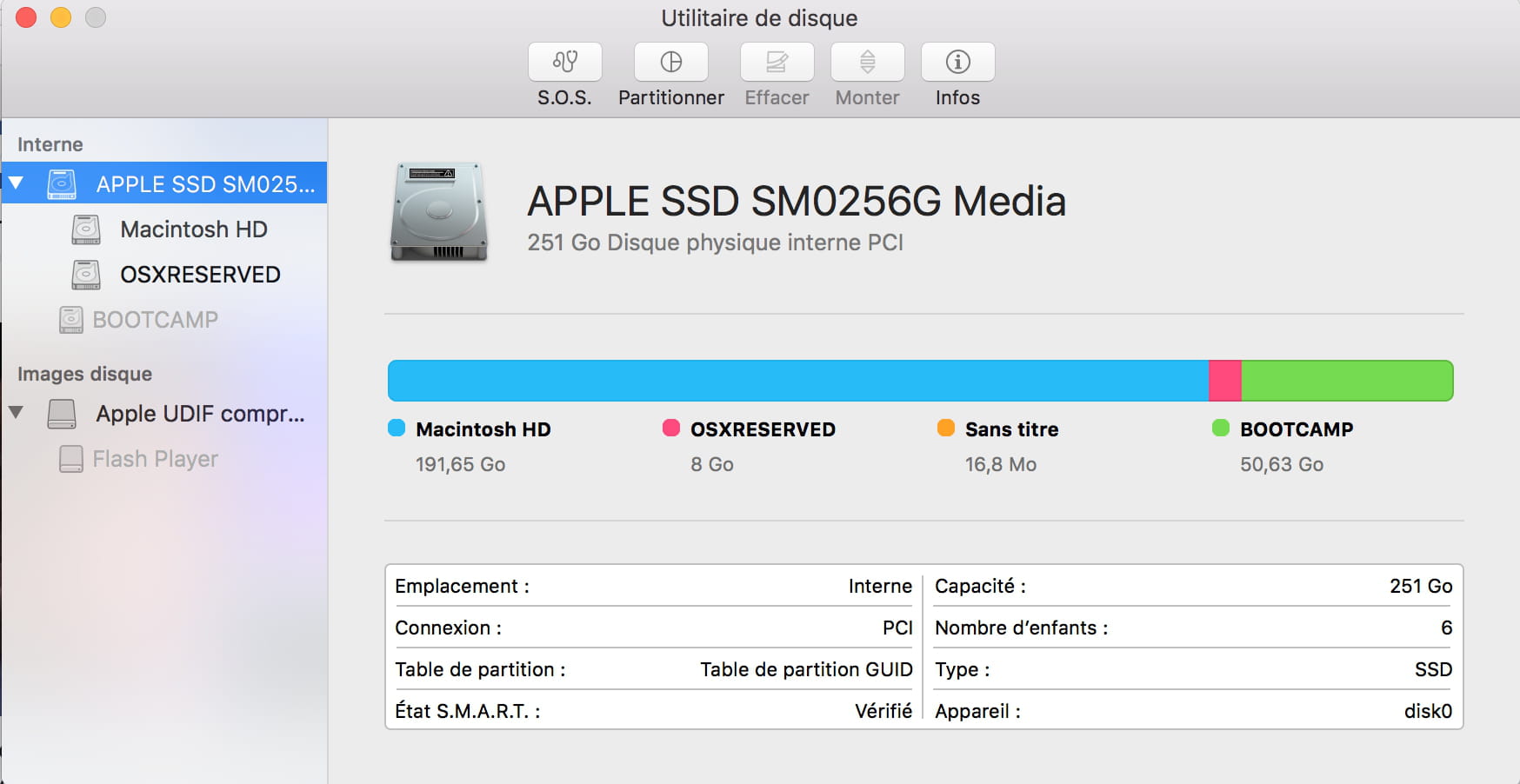Click the blue dot next to Macintosh HD legend
This screenshot has height=784, width=1520.
(x=397, y=428)
